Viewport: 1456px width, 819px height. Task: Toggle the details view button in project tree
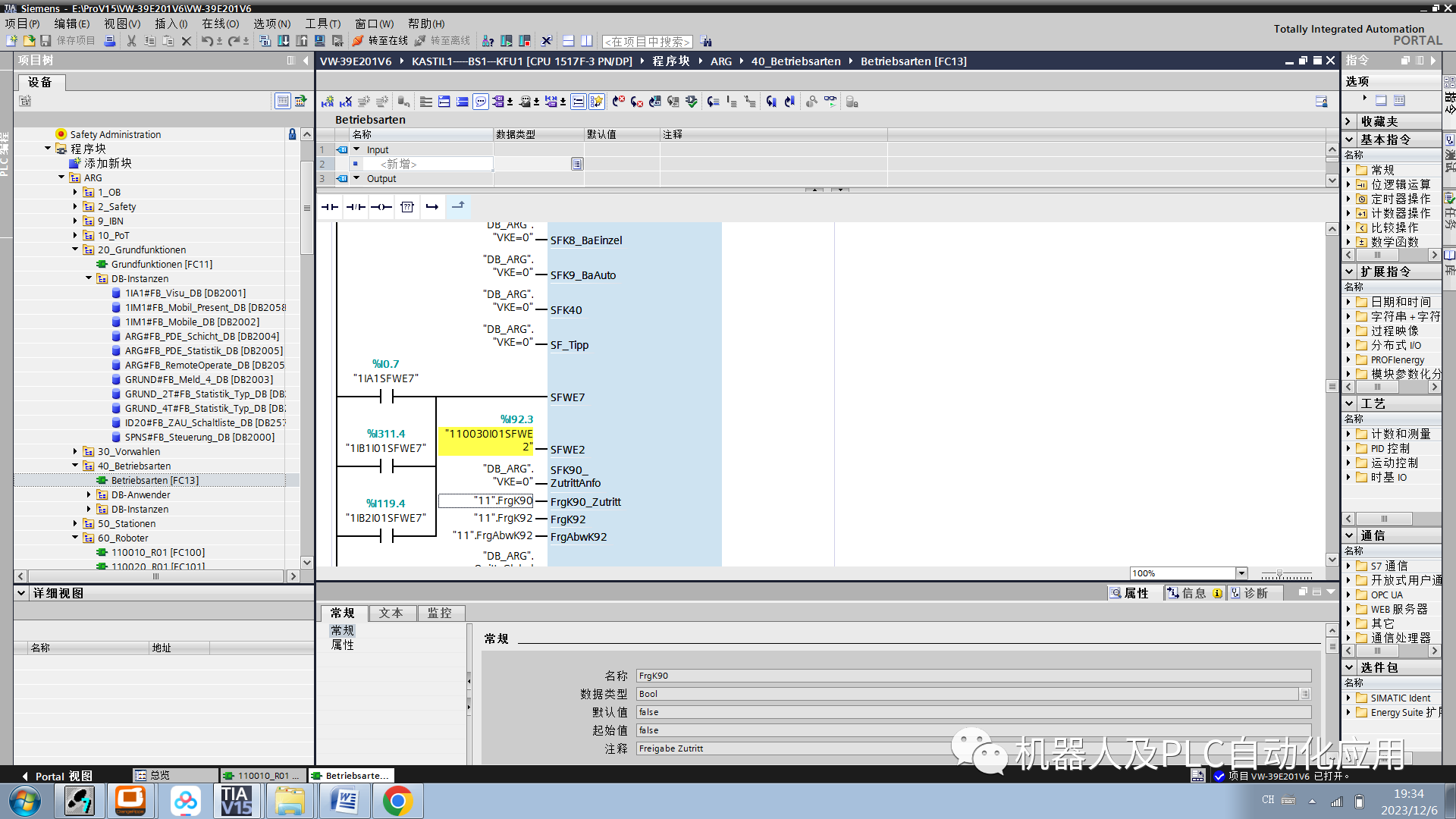[x=282, y=101]
